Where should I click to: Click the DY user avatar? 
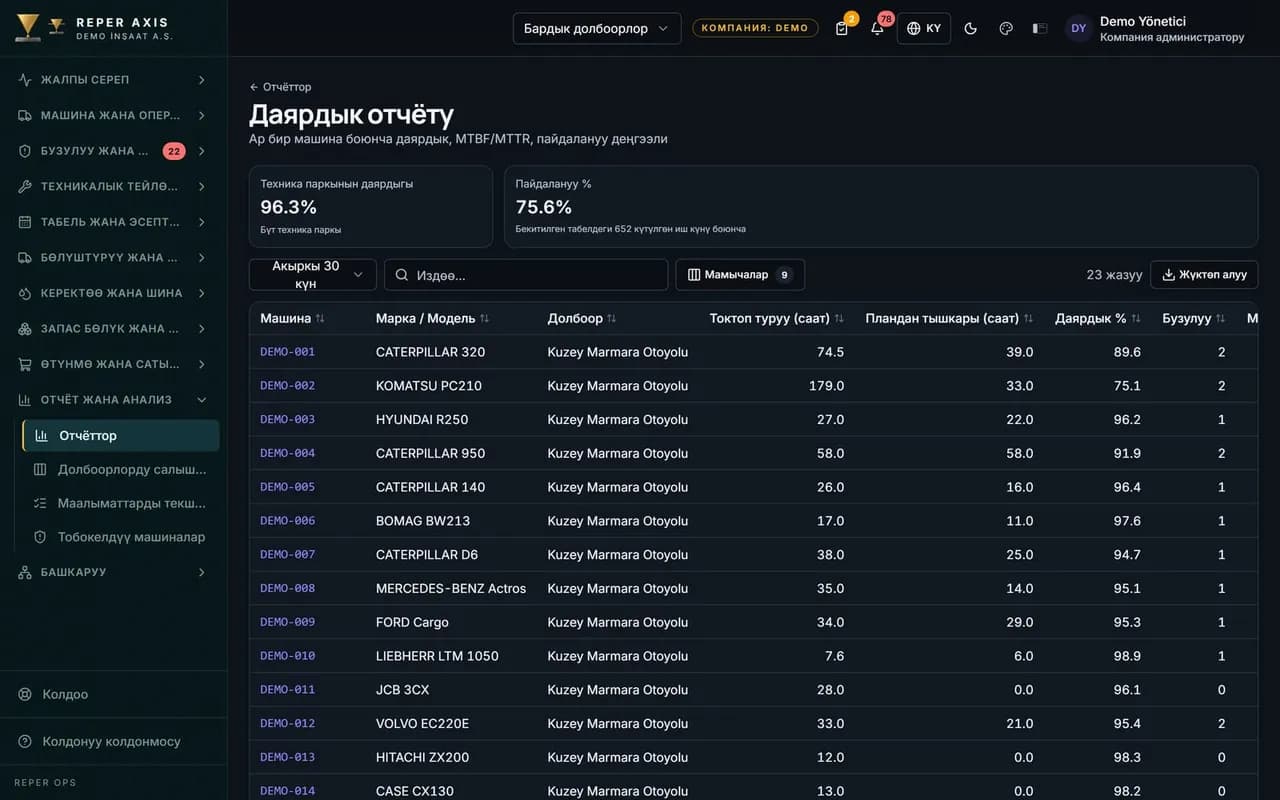click(x=1078, y=28)
